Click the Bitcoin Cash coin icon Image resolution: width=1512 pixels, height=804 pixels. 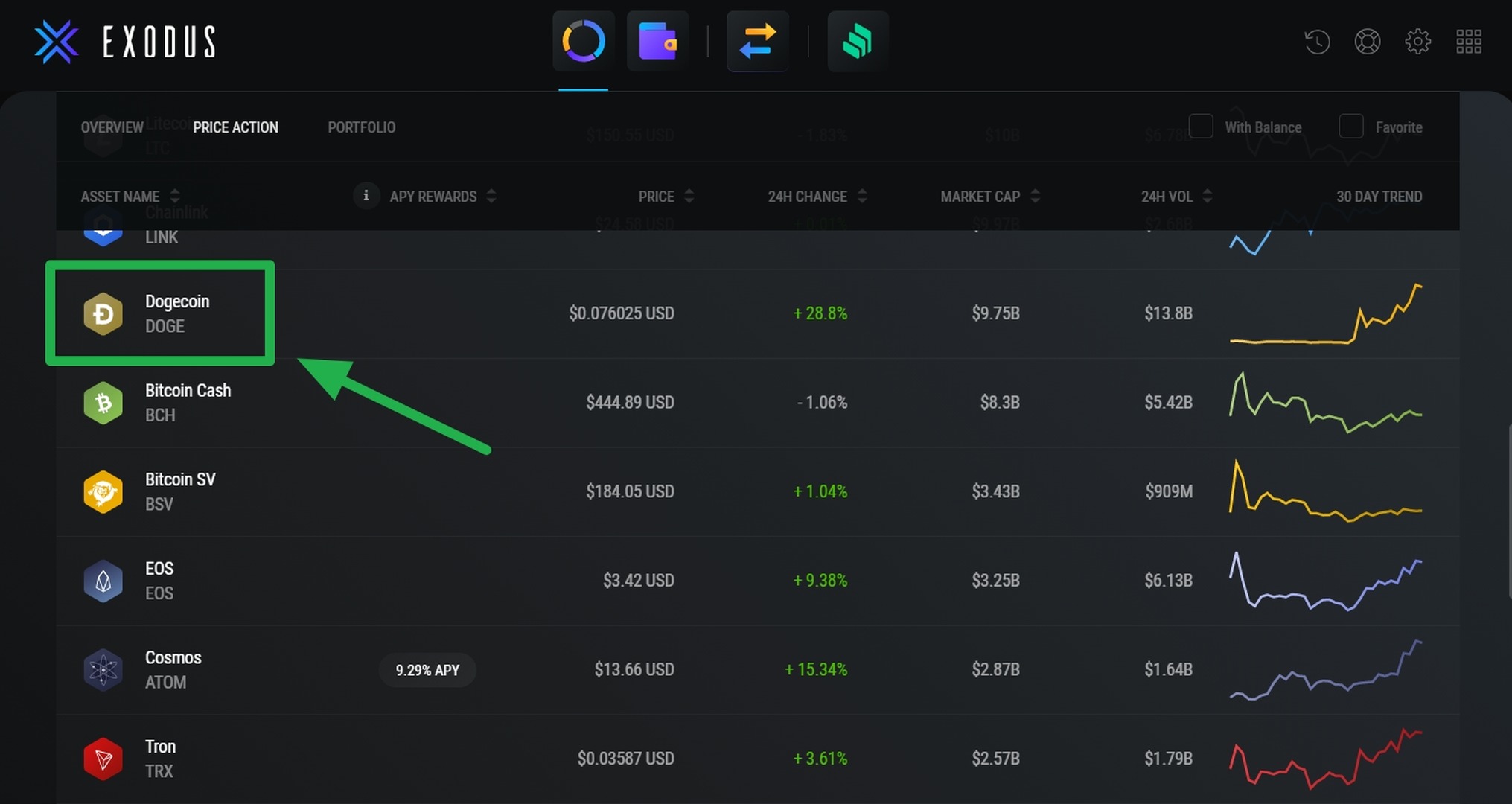103,403
